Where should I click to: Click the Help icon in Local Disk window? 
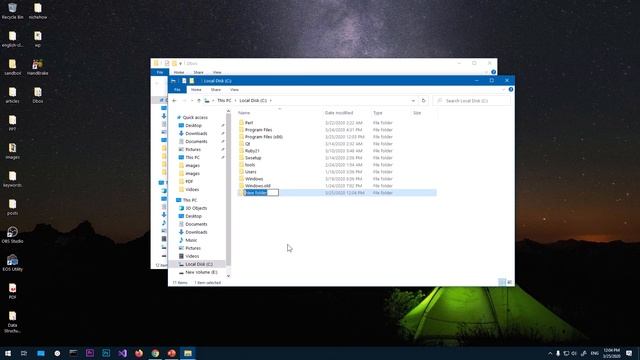pos(511,89)
